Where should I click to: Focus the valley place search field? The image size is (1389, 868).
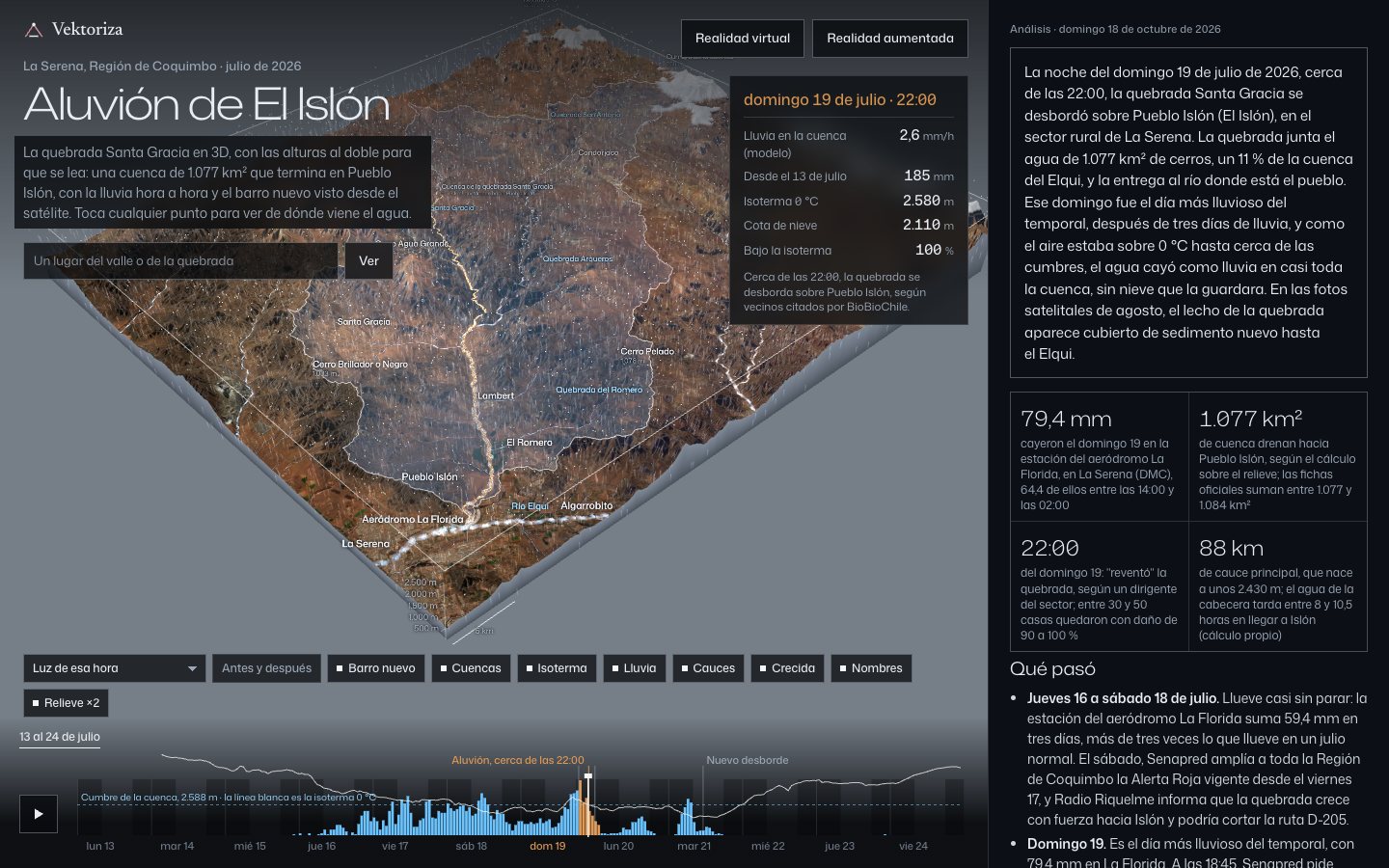pos(181,261)
